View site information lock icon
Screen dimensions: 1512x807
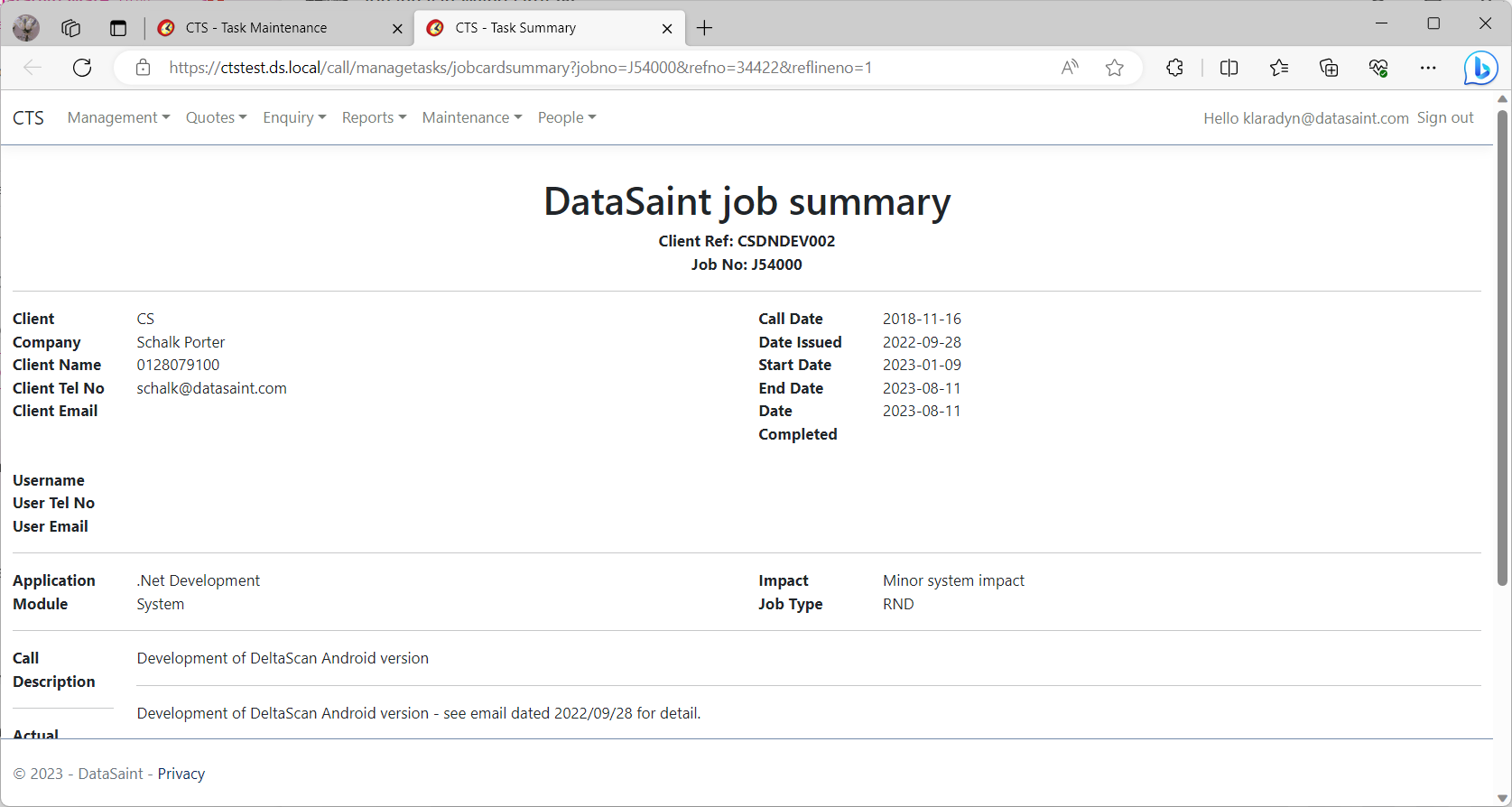(x=143, y=68)
